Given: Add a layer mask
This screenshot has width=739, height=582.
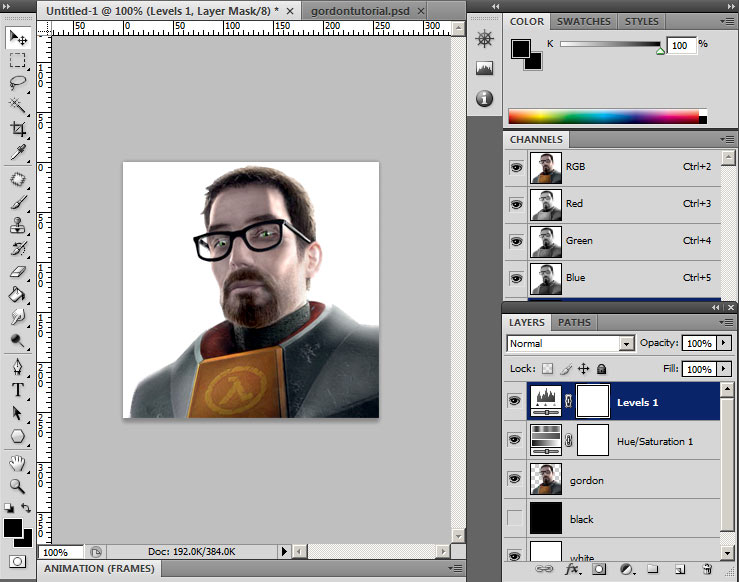Looking at the screenshot, I should click(x=599, y=569).
